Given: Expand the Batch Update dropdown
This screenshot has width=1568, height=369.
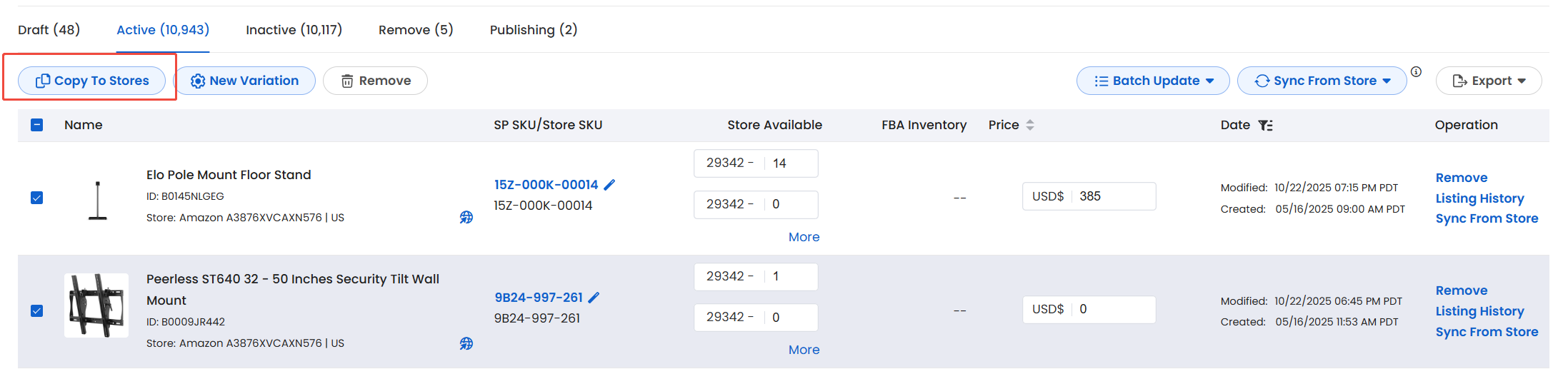Looking at the screenshot, I should pos(1152,81).
